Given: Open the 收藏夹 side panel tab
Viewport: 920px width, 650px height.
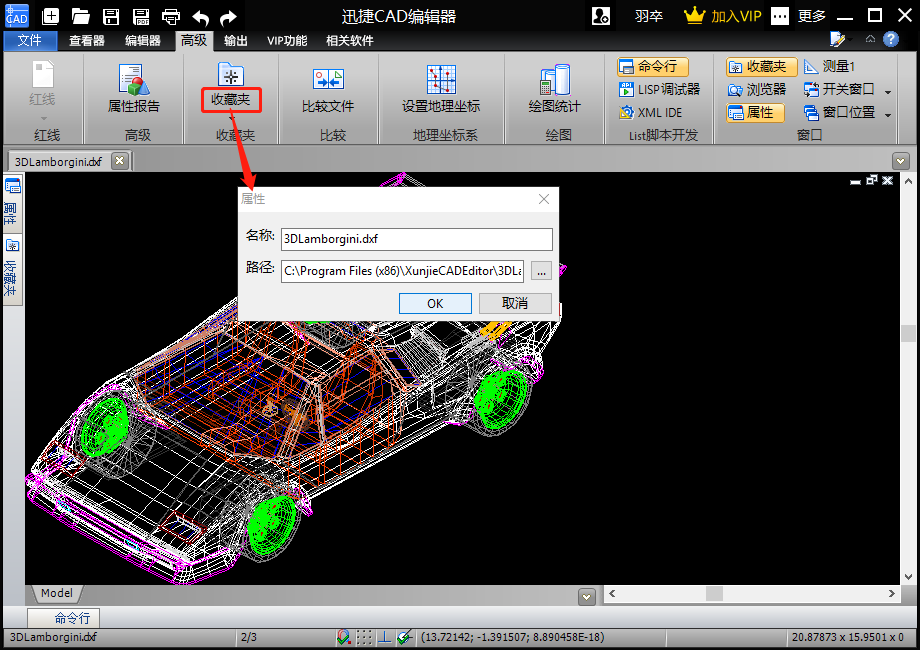Looking at the screenshot, I should [12, 269].
